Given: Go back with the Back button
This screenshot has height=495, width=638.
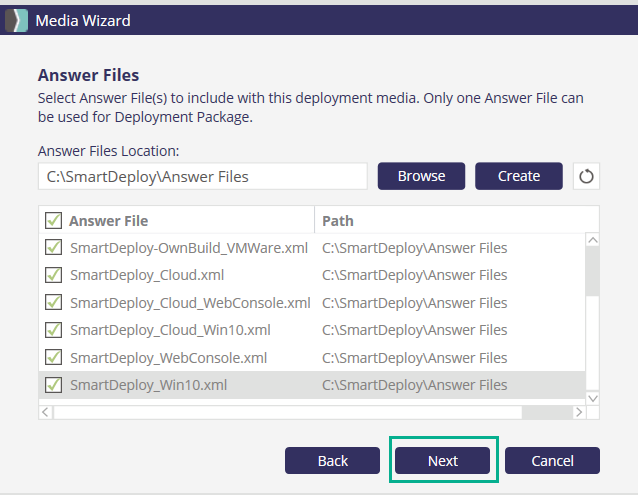Looking at the screenshot, I should point(332,460).
